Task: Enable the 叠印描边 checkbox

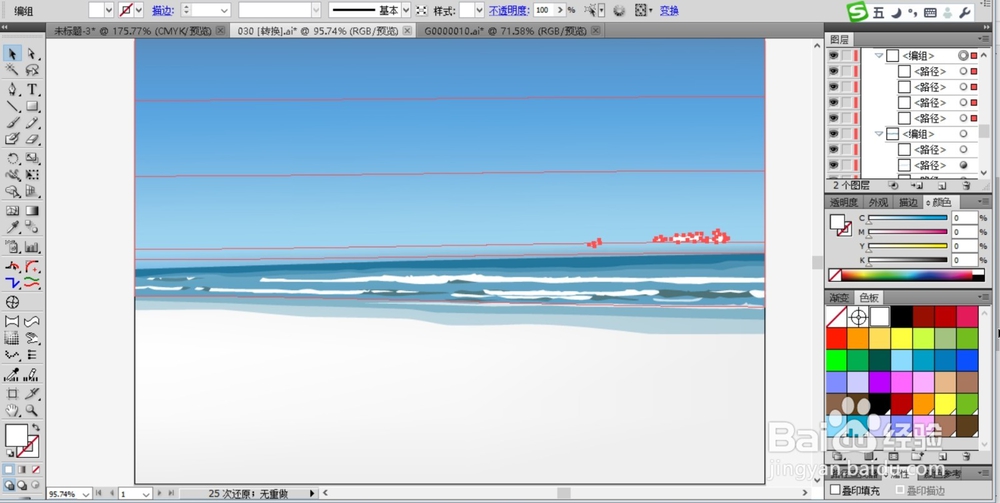Action: (900, 490)
